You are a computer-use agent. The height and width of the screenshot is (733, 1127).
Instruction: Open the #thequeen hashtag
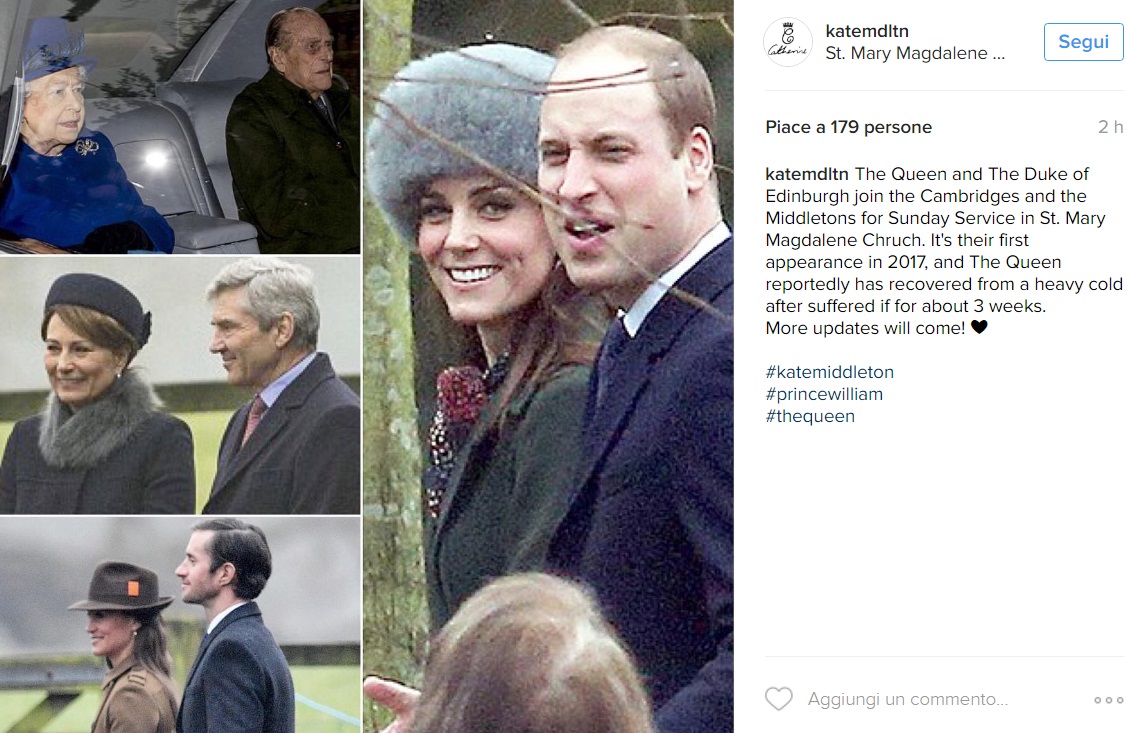pyautogui.click(x=810, y=416)
